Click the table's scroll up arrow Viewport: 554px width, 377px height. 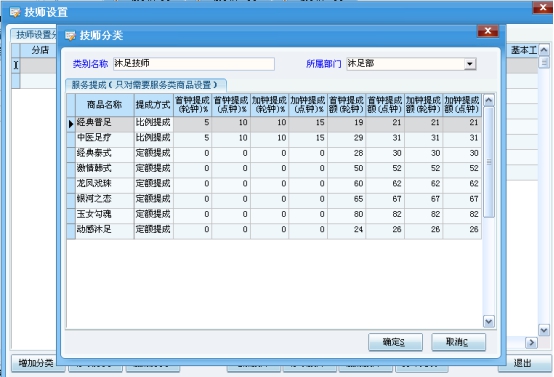point(489,100)
